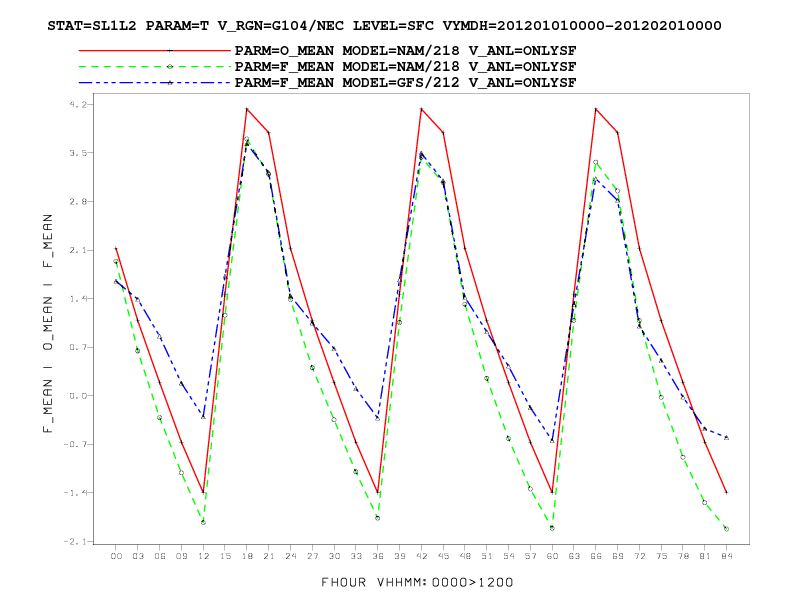This screenshot has height=612, width=792.
Task: Click x-axis forecast hour 39
Action: pyautogui.click(x=400, y=556)
